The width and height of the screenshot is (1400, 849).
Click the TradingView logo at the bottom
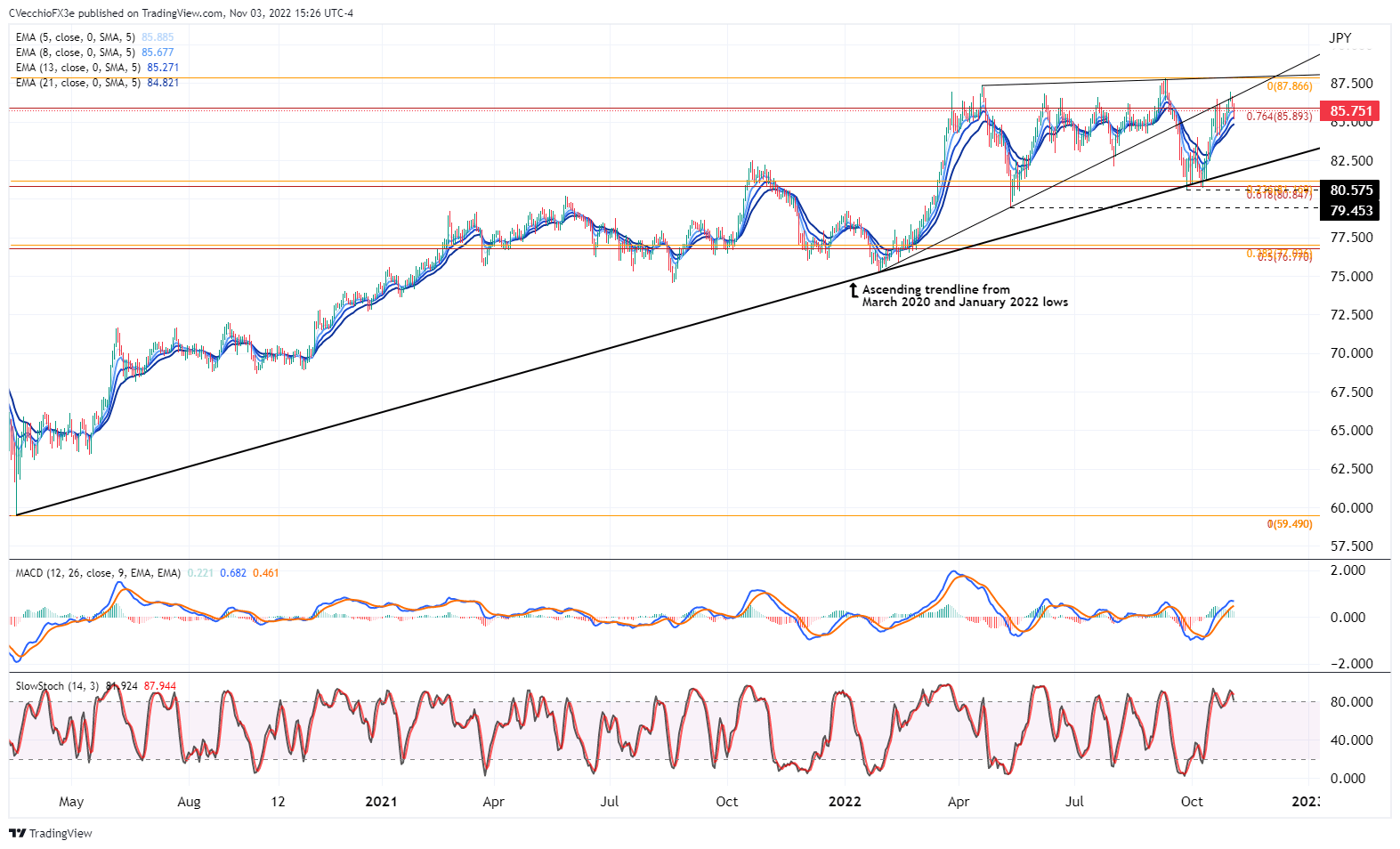coord(51,834)
